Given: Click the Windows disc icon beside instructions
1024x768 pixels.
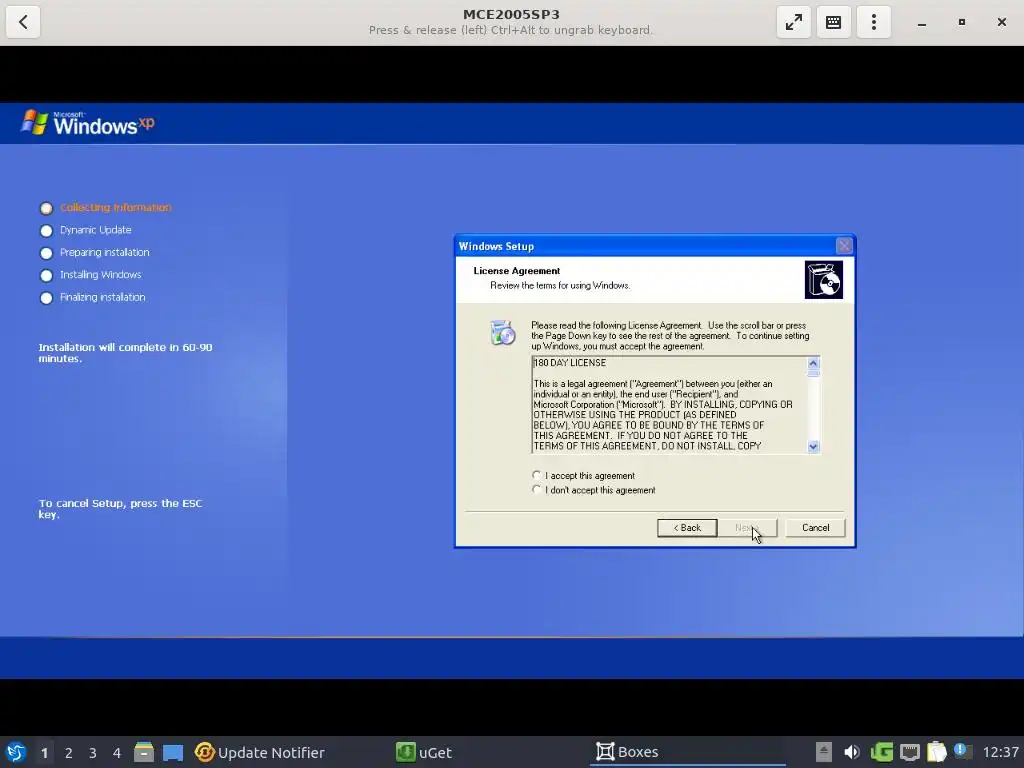Looking at the screenshot, I should pyautogui.click(x=503, y=332).
